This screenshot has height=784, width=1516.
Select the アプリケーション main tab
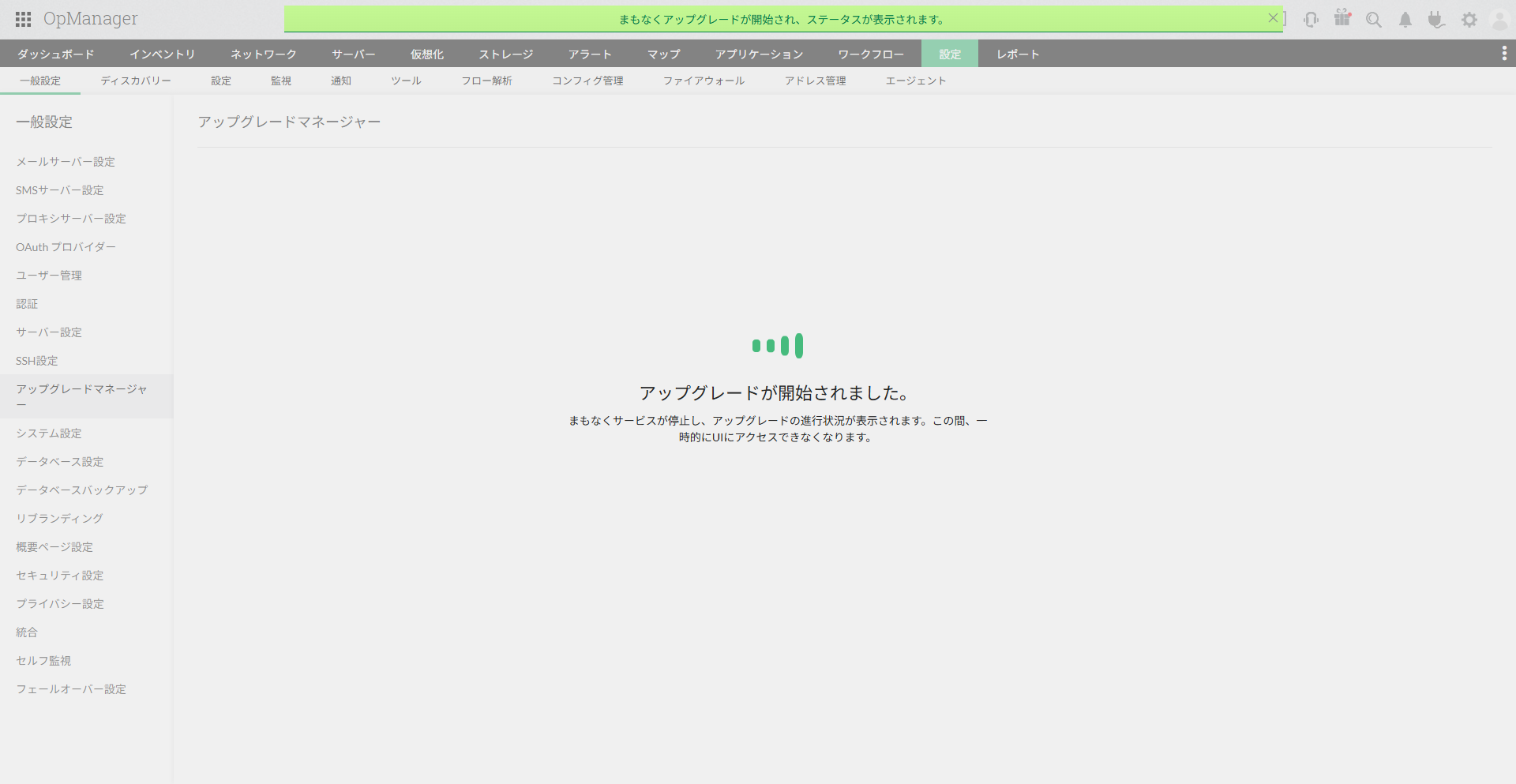click(760, 54)
